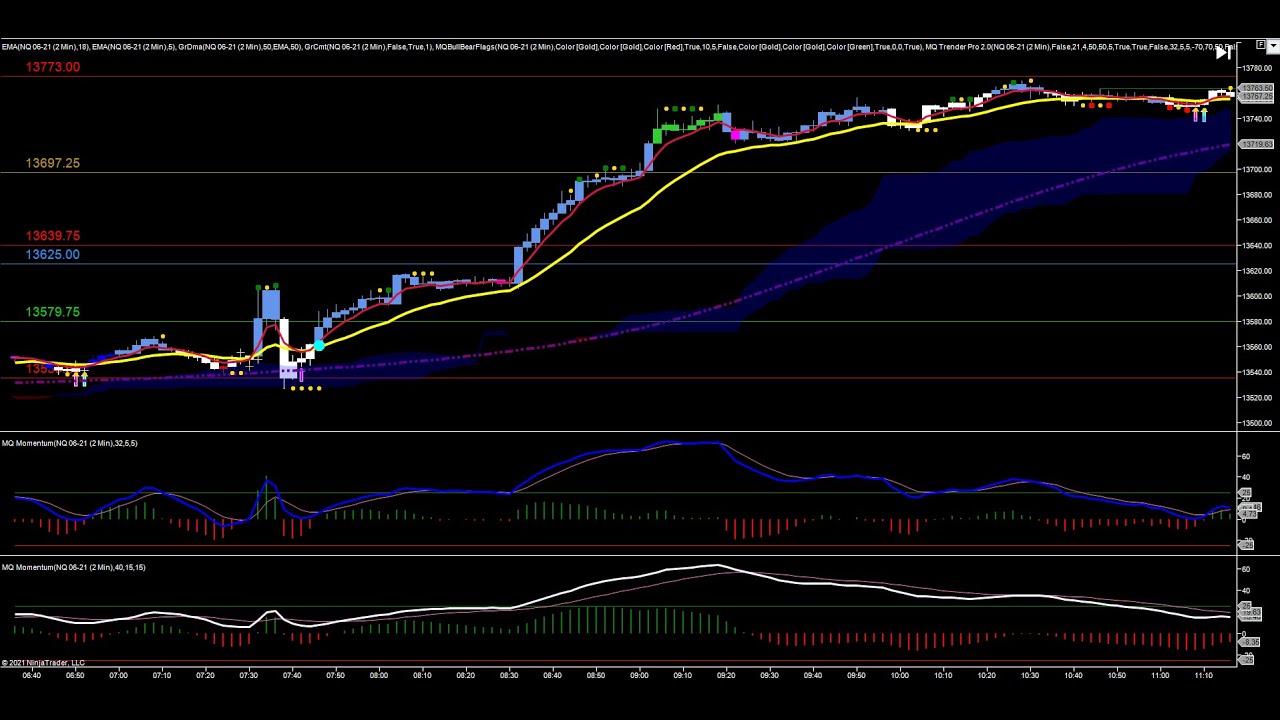Click the cyan circle marker on the chart

point(318,346)
